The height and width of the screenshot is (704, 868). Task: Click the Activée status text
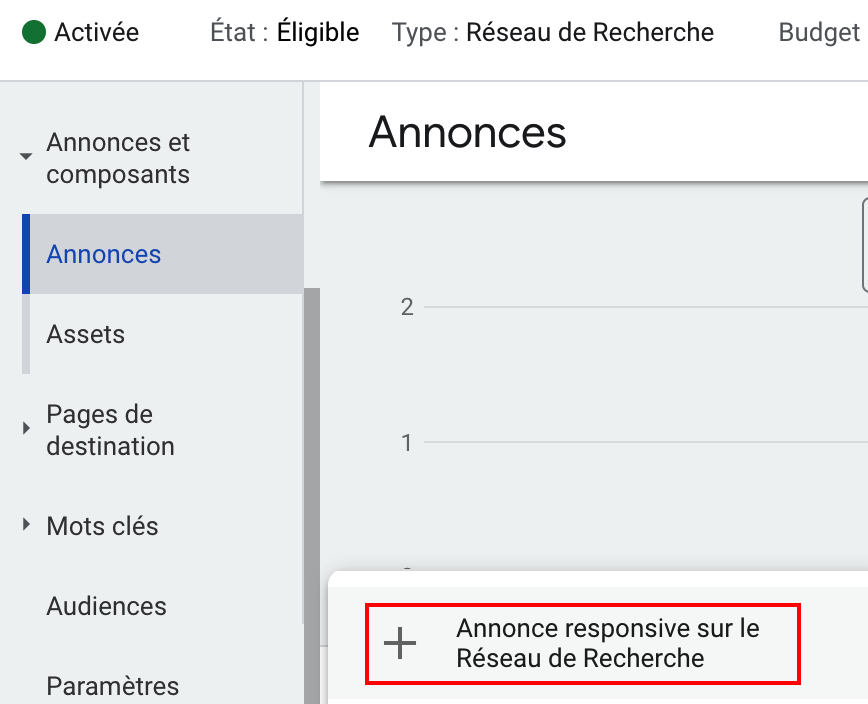tap(97, 33)
